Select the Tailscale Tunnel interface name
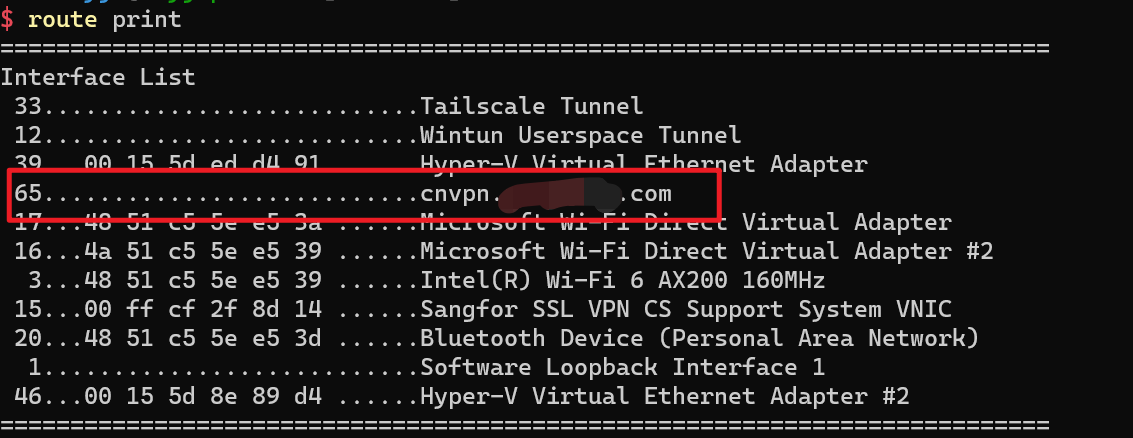The height and width of the screenshot is (438, 1133). 531,106
